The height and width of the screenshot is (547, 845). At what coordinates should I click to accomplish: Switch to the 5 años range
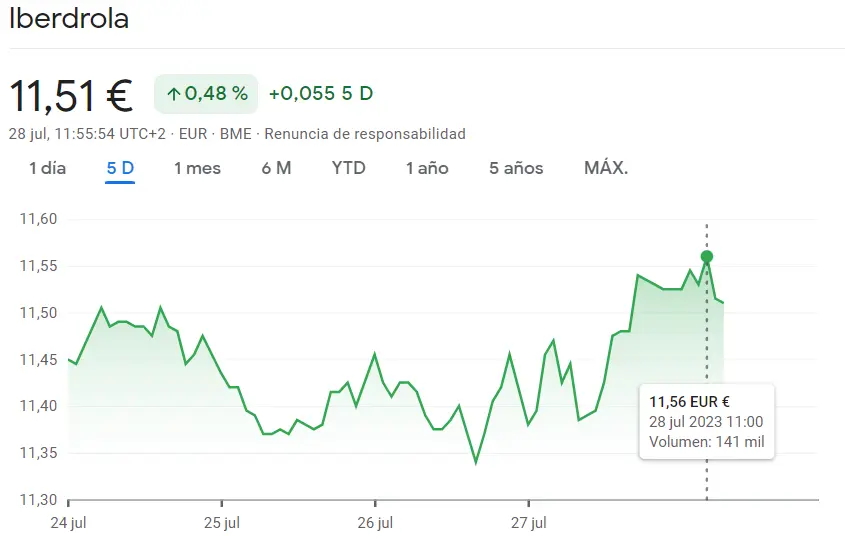point(516,168)
